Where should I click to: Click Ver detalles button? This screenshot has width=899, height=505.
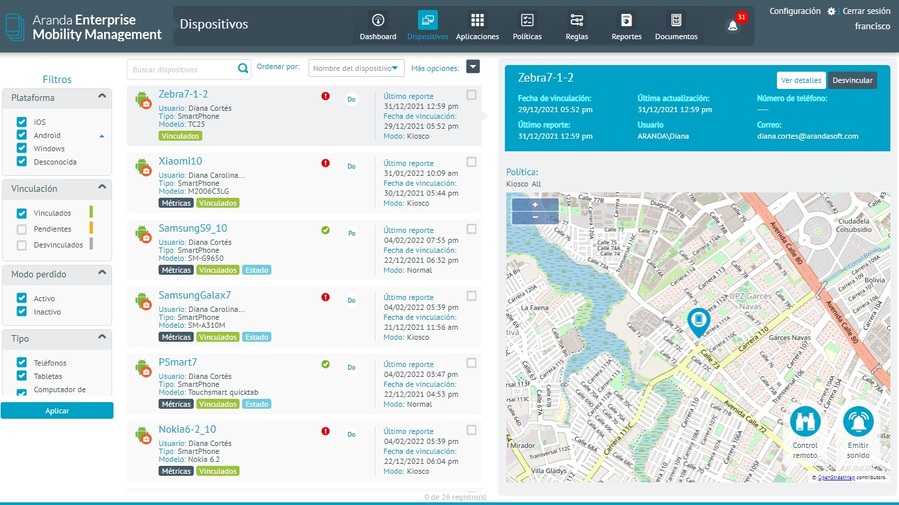pyautogui.click(x=801, y=80)
